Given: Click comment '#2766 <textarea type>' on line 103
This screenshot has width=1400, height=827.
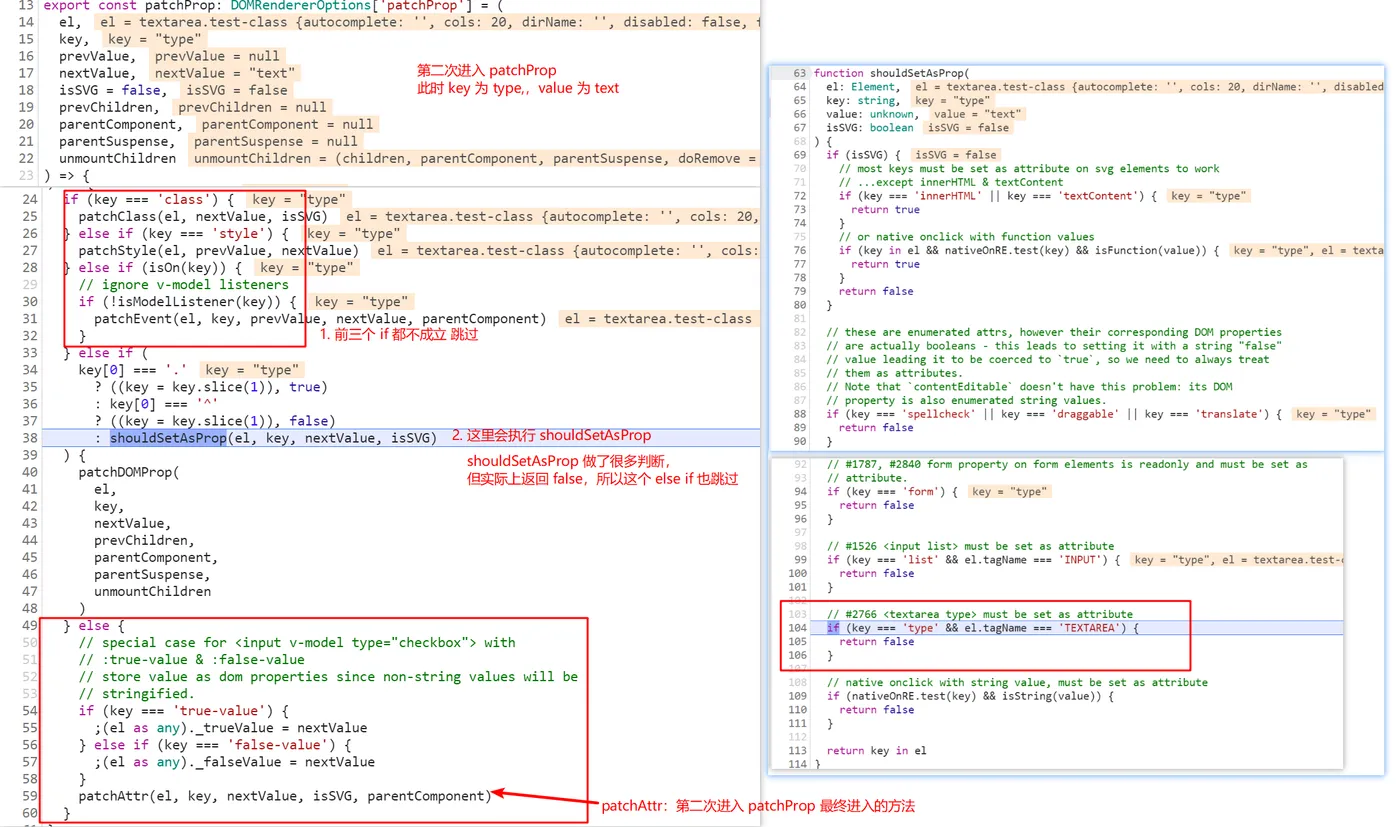Looking at the screenshot, I should point(980,614).
